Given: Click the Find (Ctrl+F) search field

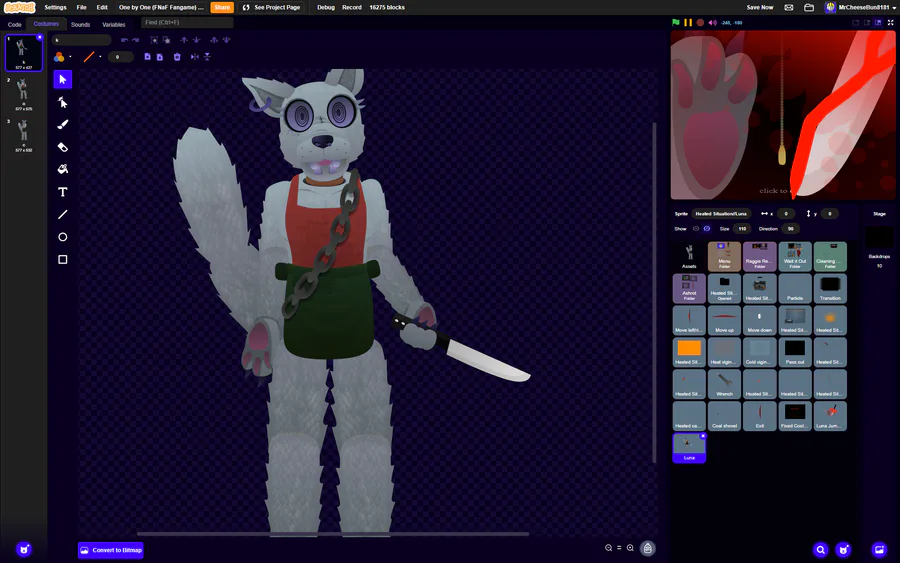Looking at the screenshot, I should [x=187, y=22].
